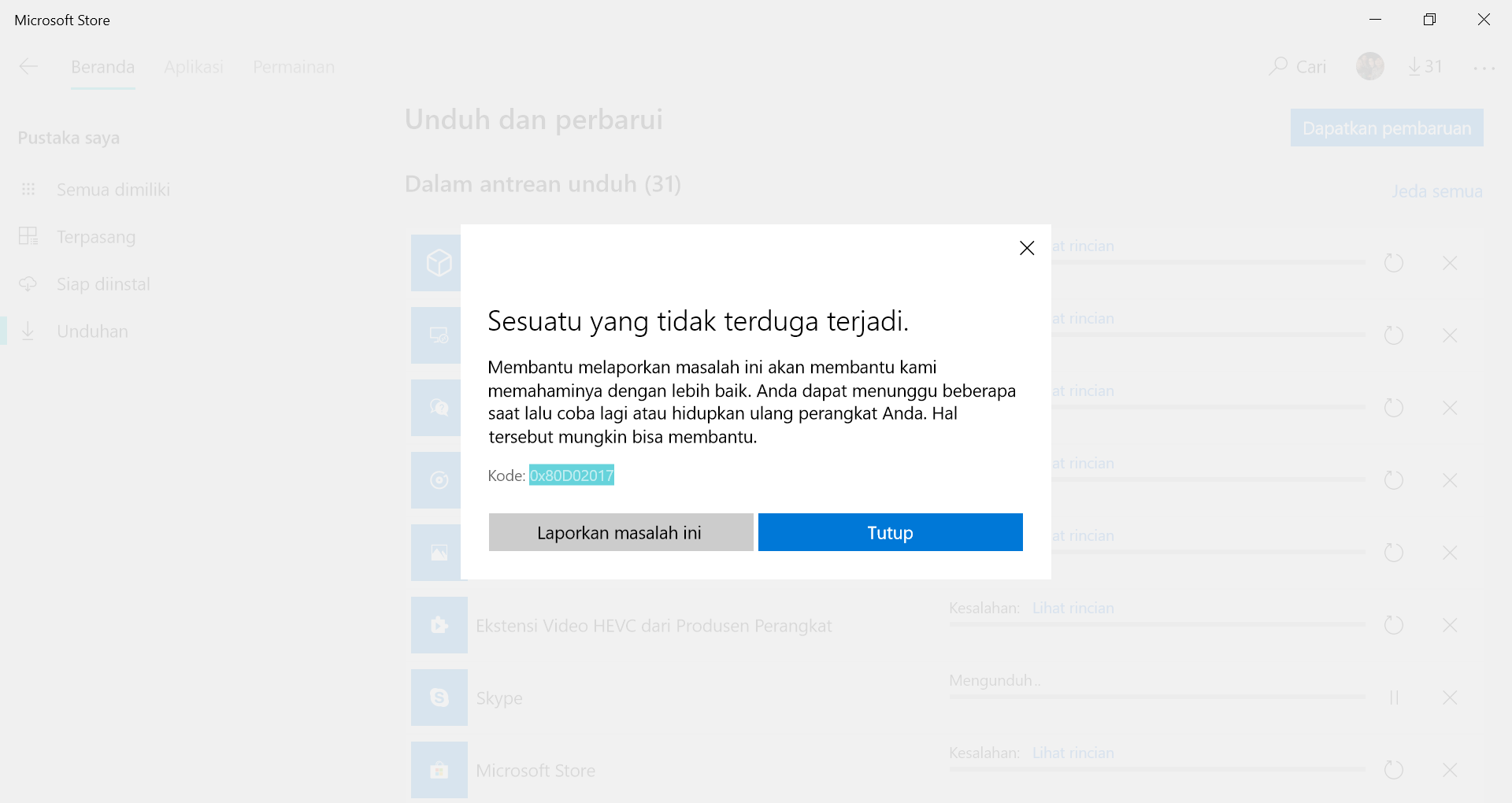Open the downloads indicator showing 31

point(1425,67)
